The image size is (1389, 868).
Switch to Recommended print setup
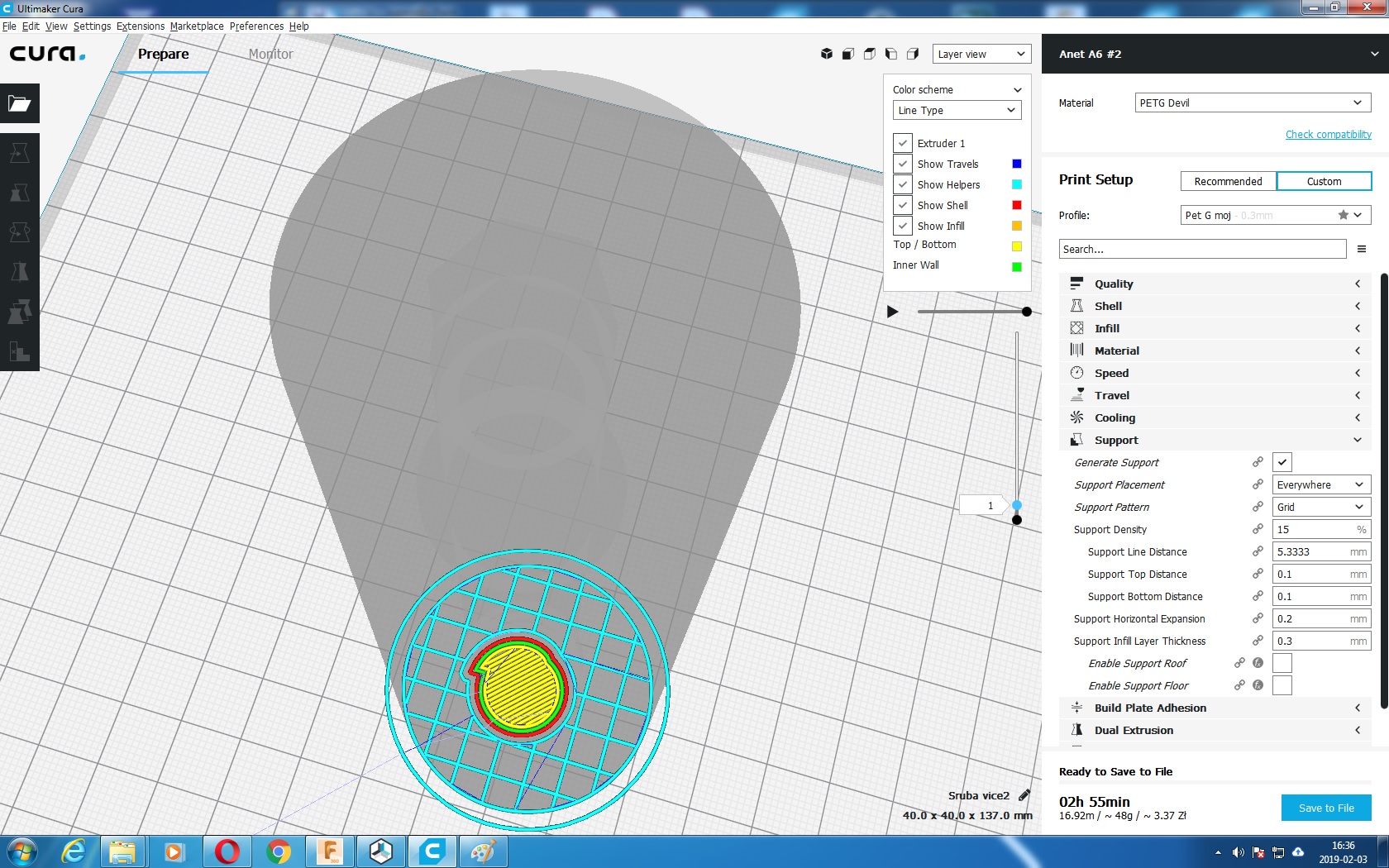1229,181
